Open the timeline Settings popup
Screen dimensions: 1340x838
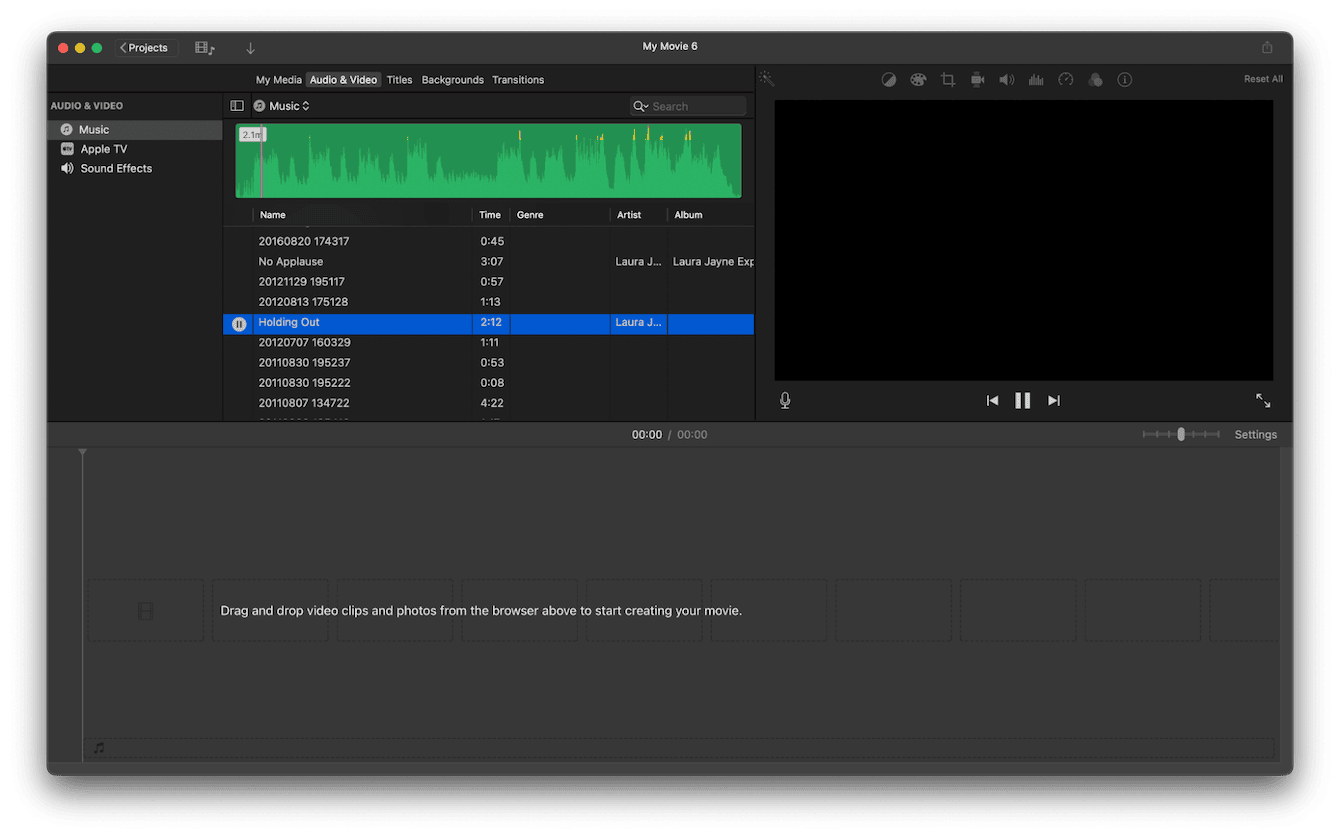click(1255, 435)
